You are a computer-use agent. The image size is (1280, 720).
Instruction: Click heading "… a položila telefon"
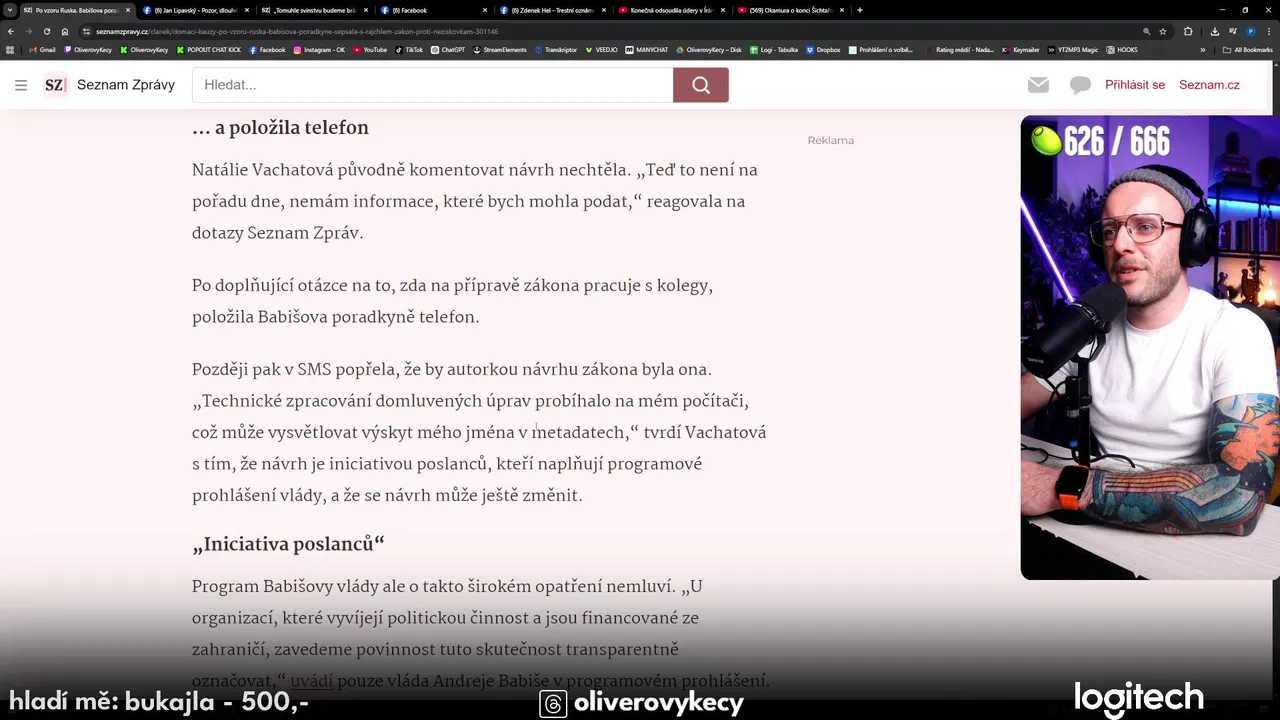tap(280, 128)
